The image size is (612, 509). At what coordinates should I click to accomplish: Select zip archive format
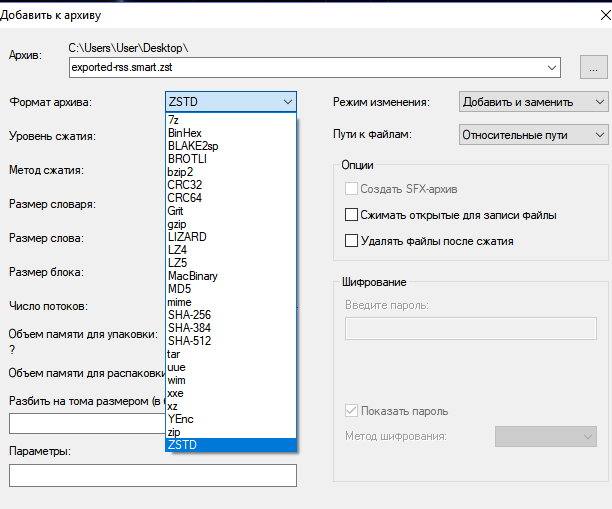click(231, 432)
